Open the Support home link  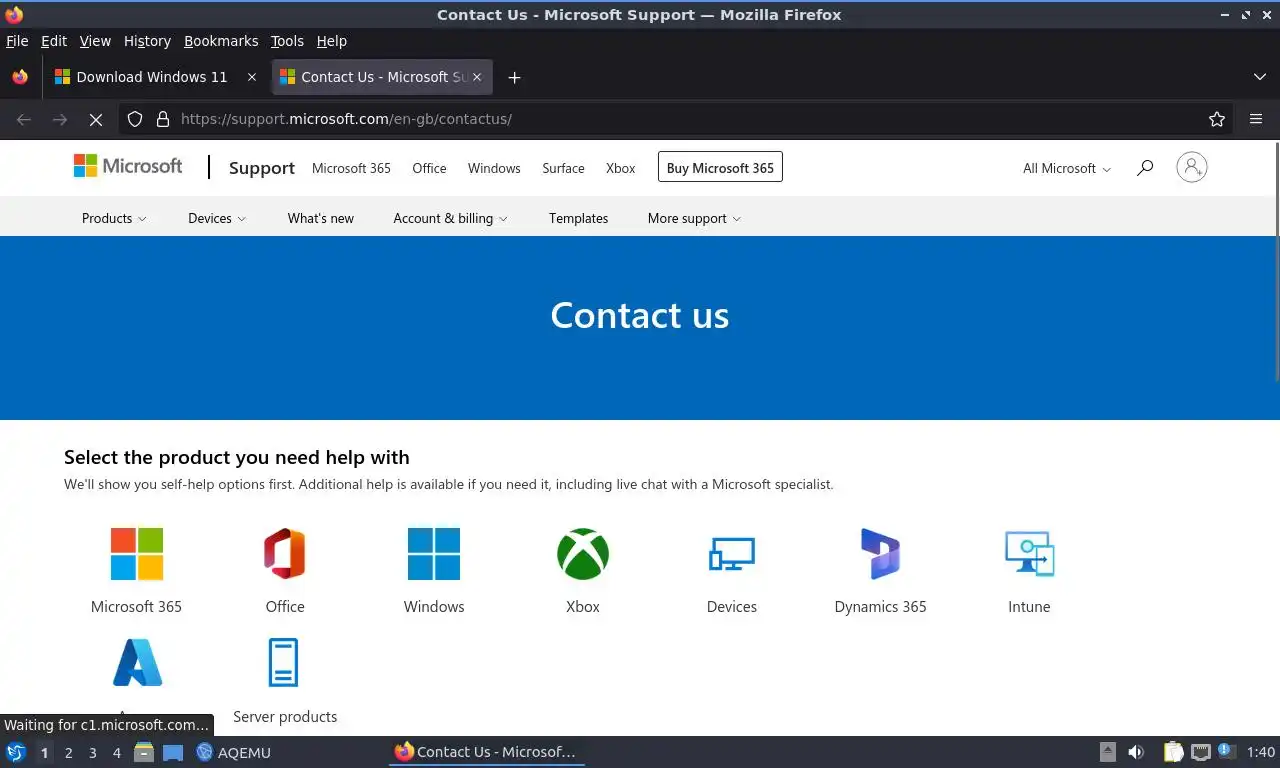[262, 168]
